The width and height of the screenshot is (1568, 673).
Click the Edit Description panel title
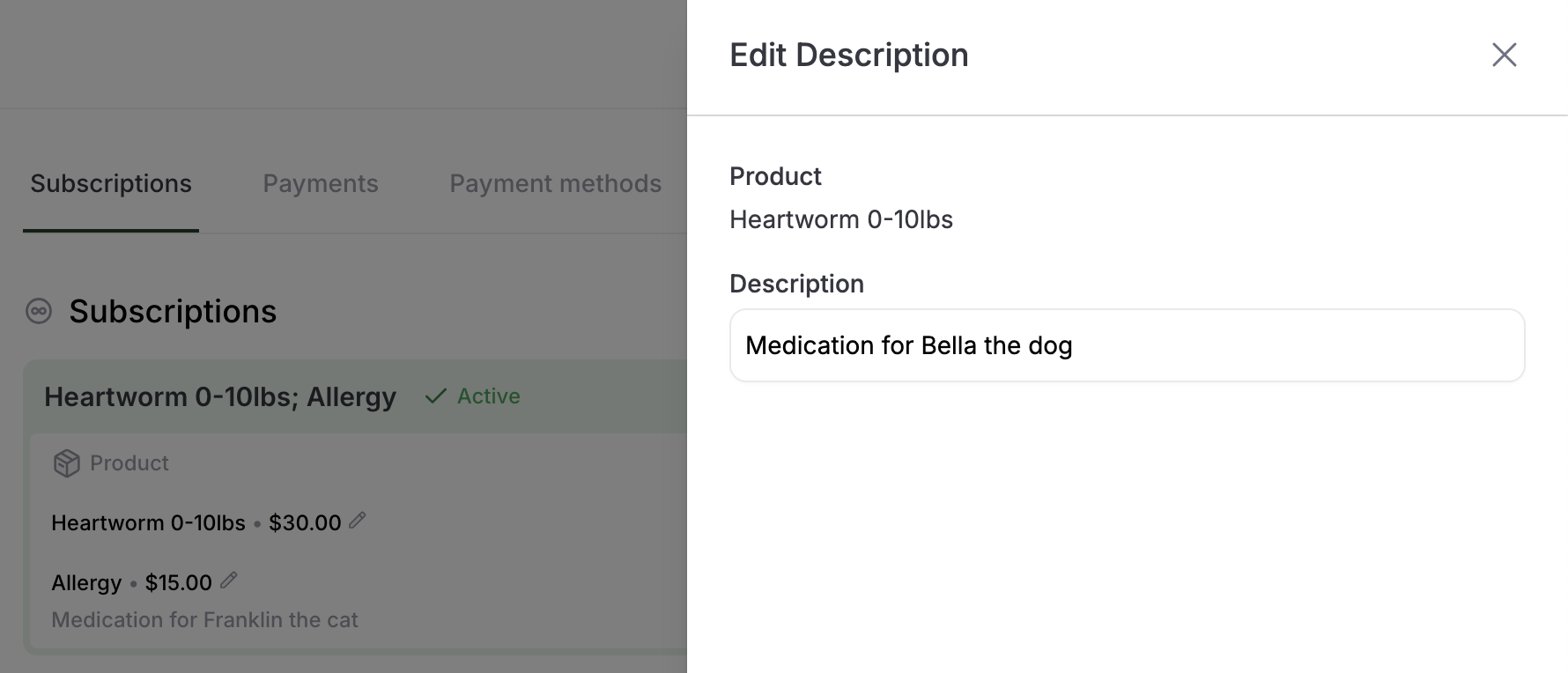(x=849, y=55)
